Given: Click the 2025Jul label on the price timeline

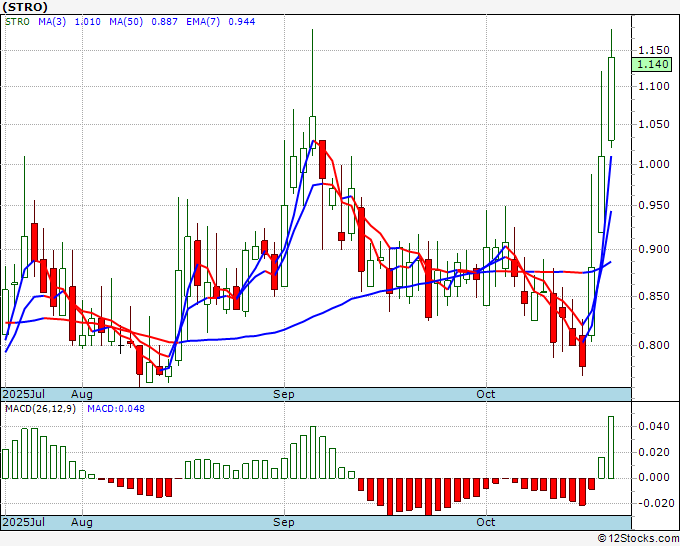Looking at the screenshot, I should [x=24, y=395].
